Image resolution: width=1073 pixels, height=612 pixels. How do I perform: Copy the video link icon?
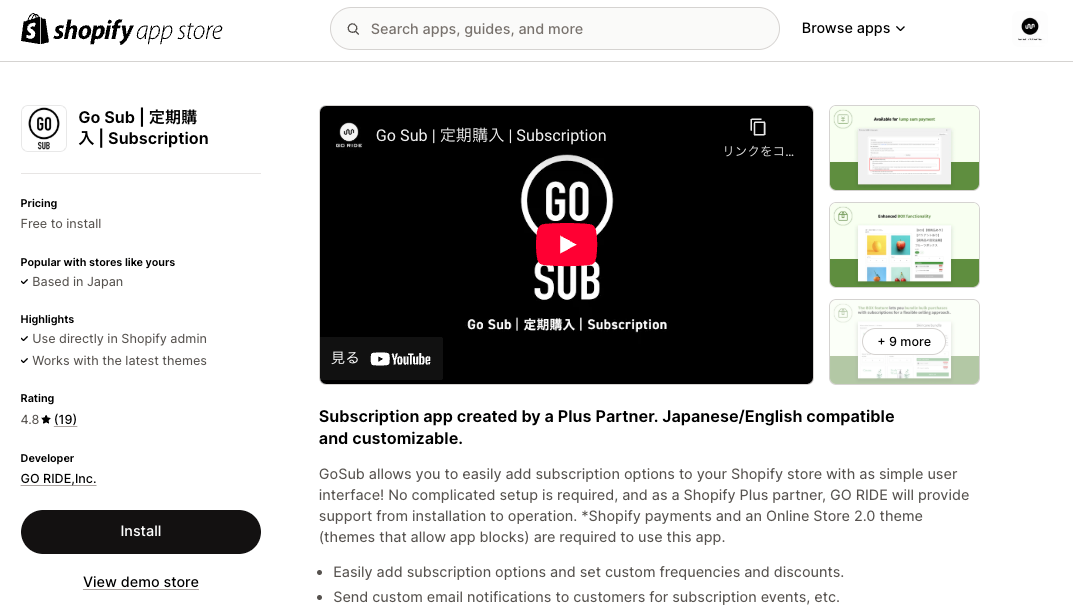tap(758, 127)
